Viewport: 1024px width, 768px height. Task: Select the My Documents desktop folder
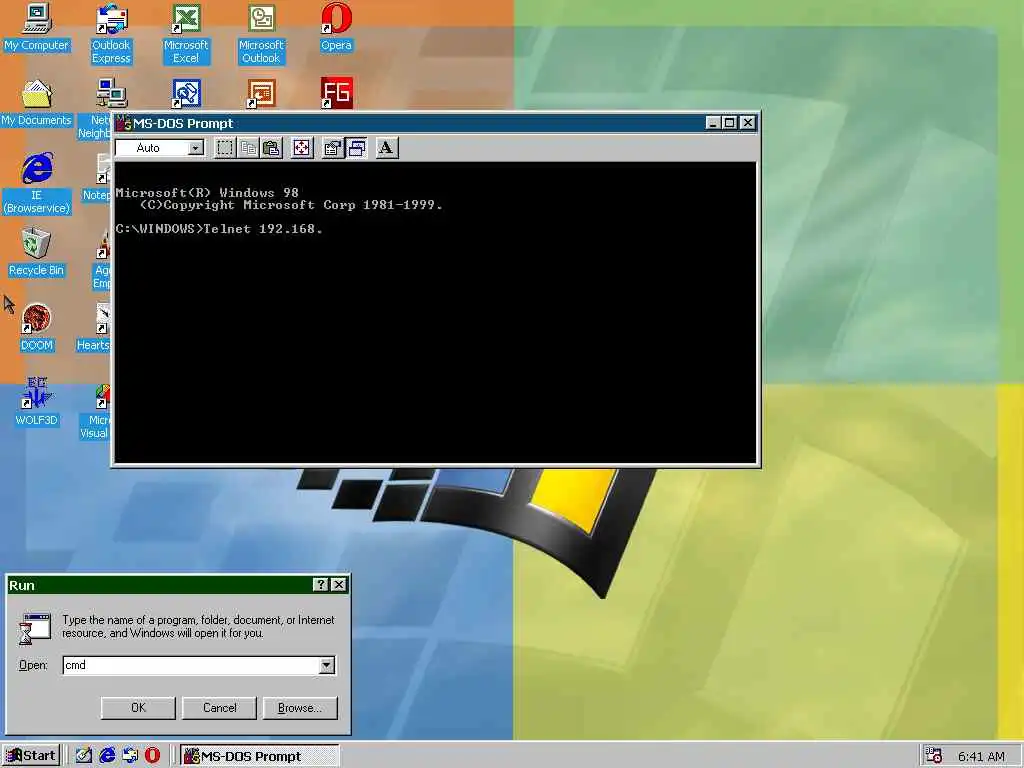pos(36,103)
